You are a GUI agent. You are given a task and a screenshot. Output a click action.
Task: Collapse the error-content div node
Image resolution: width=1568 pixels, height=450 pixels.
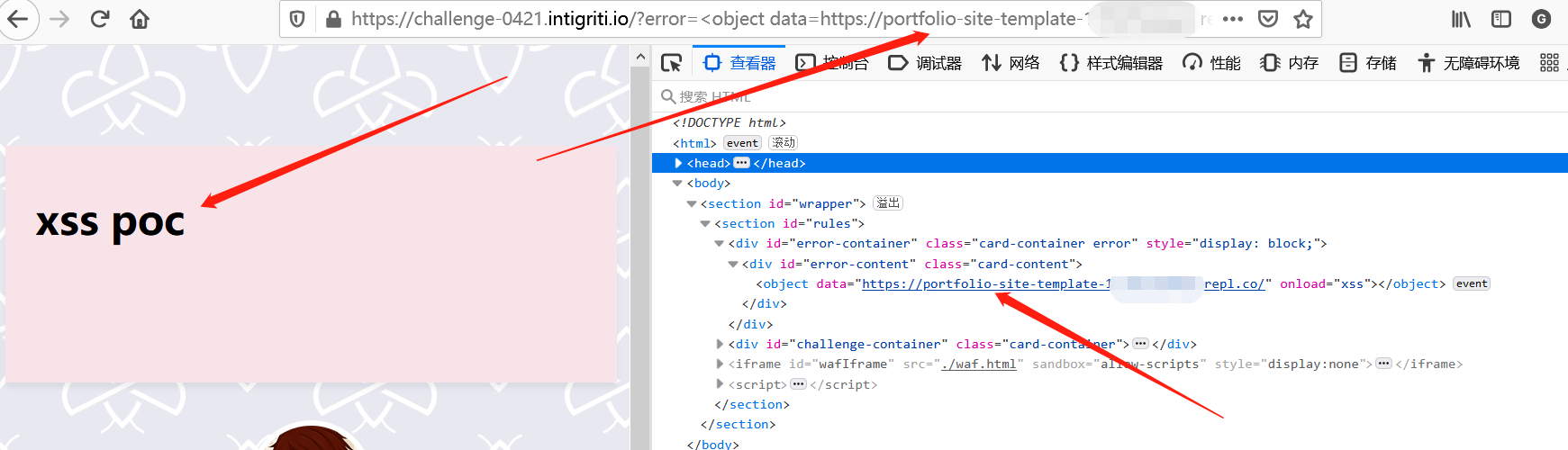pyautogui.click(x=733, y=265)
